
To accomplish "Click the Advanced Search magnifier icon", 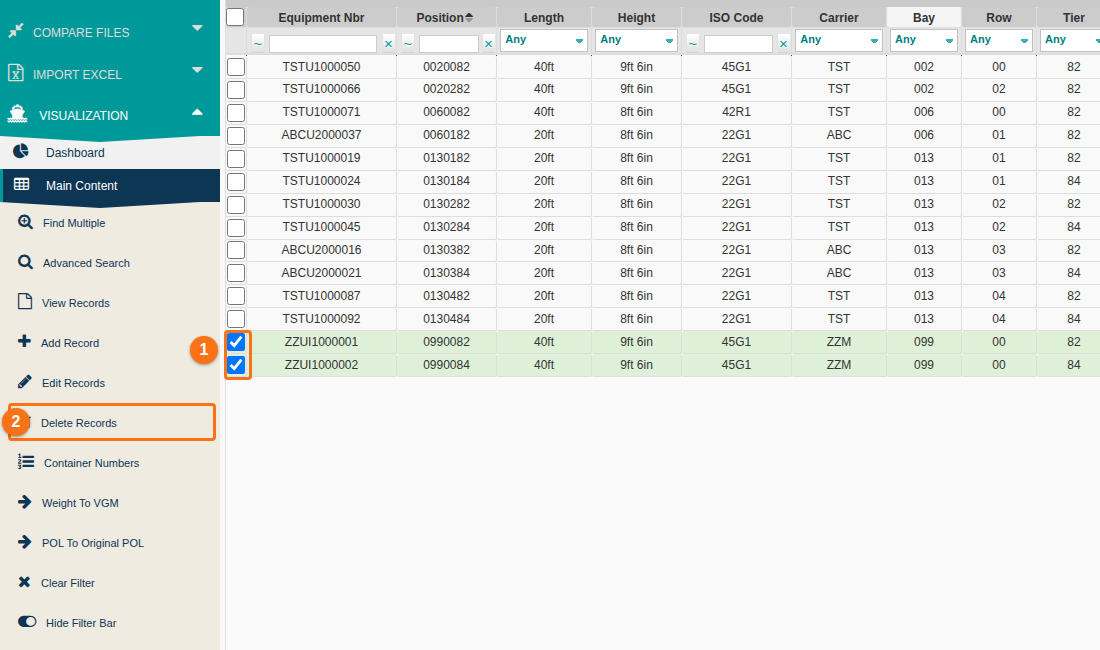I will pyautogui.click(x=25, y=262).
